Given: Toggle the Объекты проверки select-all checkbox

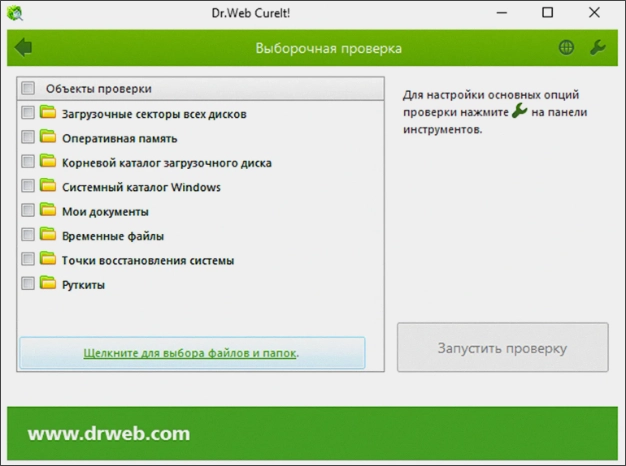Looking at the screenshot, I should pyautogui.click(x=28, y=88).
